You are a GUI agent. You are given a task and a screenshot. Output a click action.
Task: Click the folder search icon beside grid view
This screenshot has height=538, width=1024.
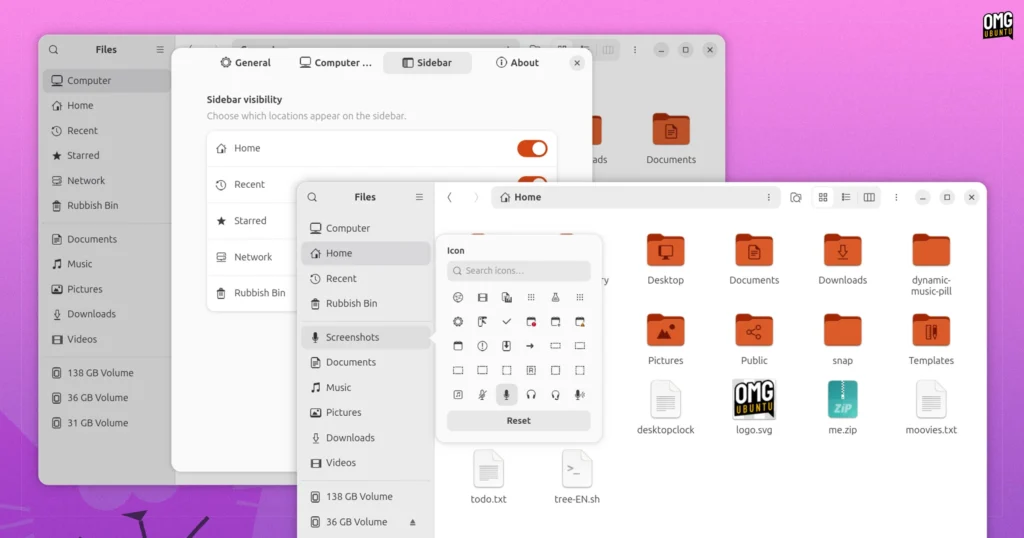tap(795, 197)
